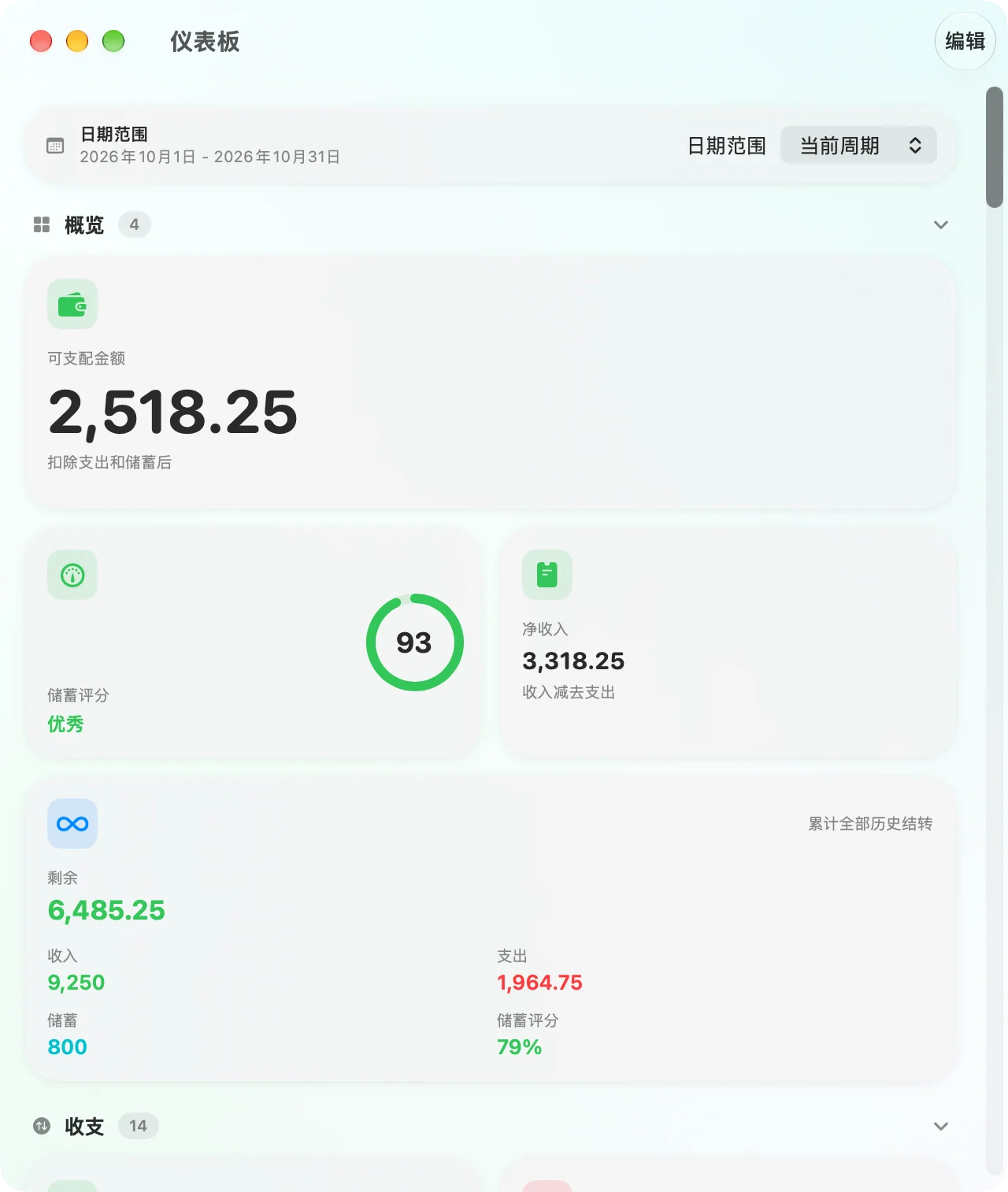Click the 累计全部历史结转 label
This screenshot has width=1008, height=1192.
(870, 824)
